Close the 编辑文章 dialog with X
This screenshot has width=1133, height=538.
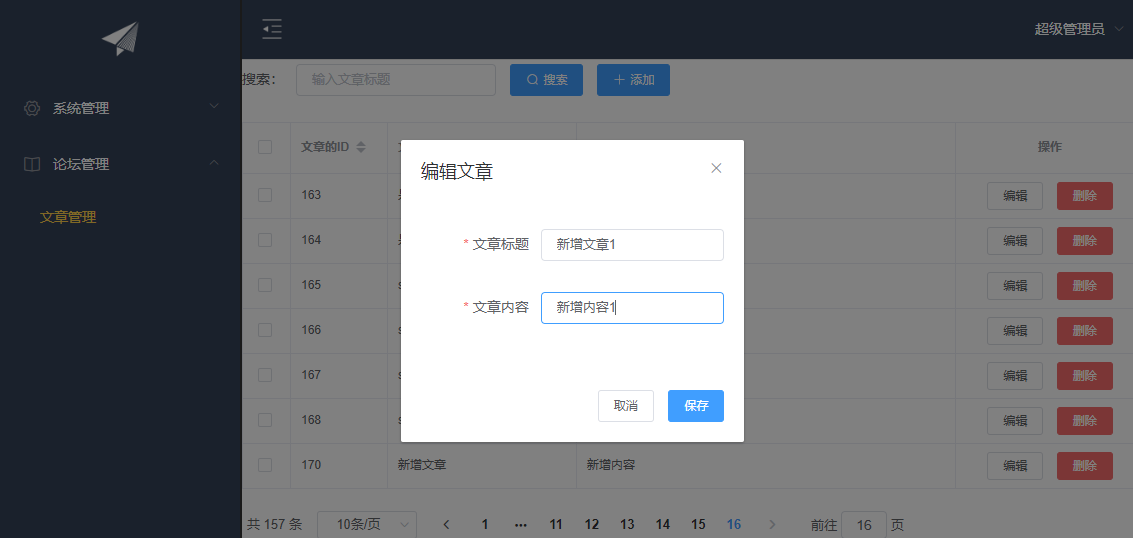716,168
